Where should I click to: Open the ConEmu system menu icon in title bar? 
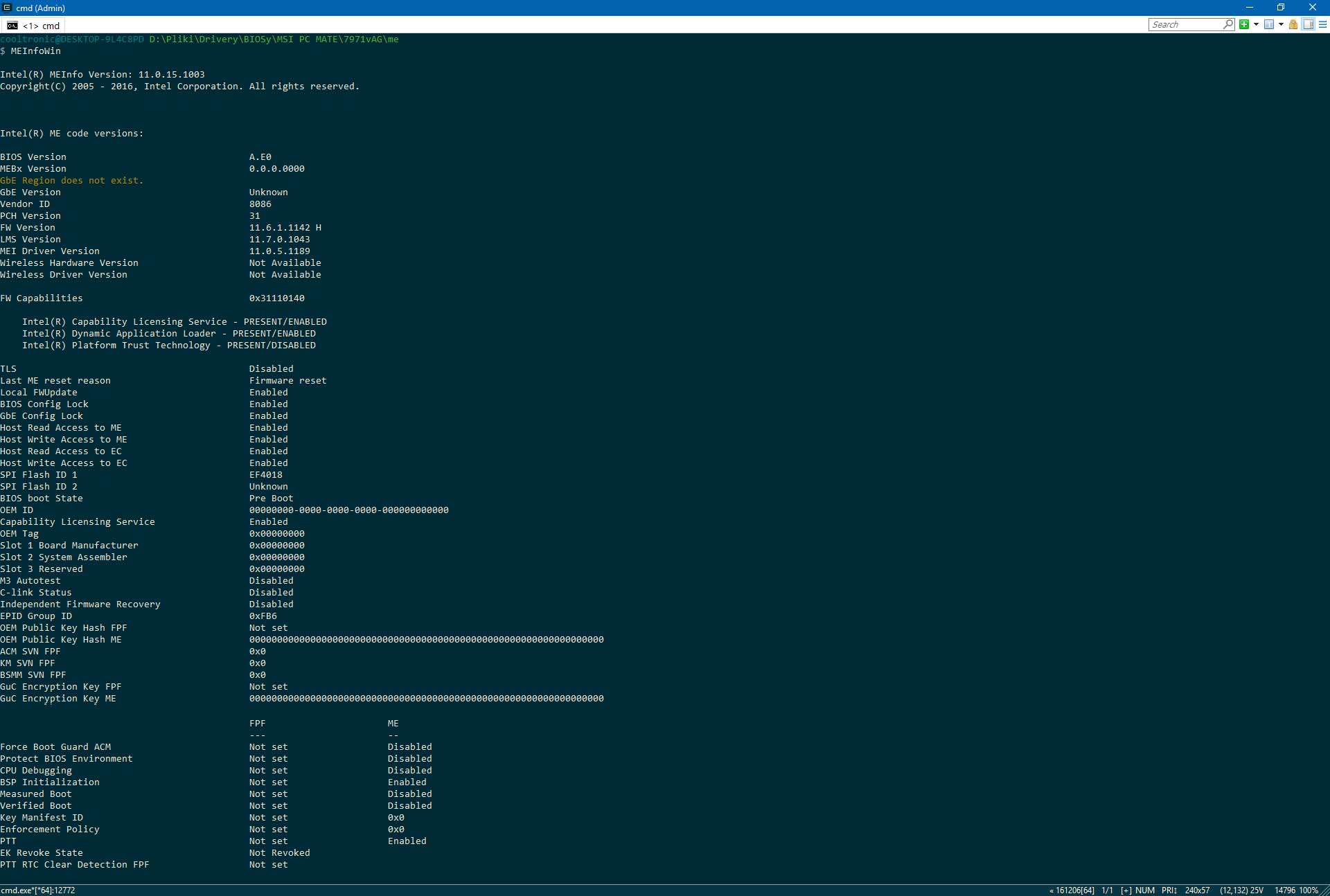tap(7, 8)
